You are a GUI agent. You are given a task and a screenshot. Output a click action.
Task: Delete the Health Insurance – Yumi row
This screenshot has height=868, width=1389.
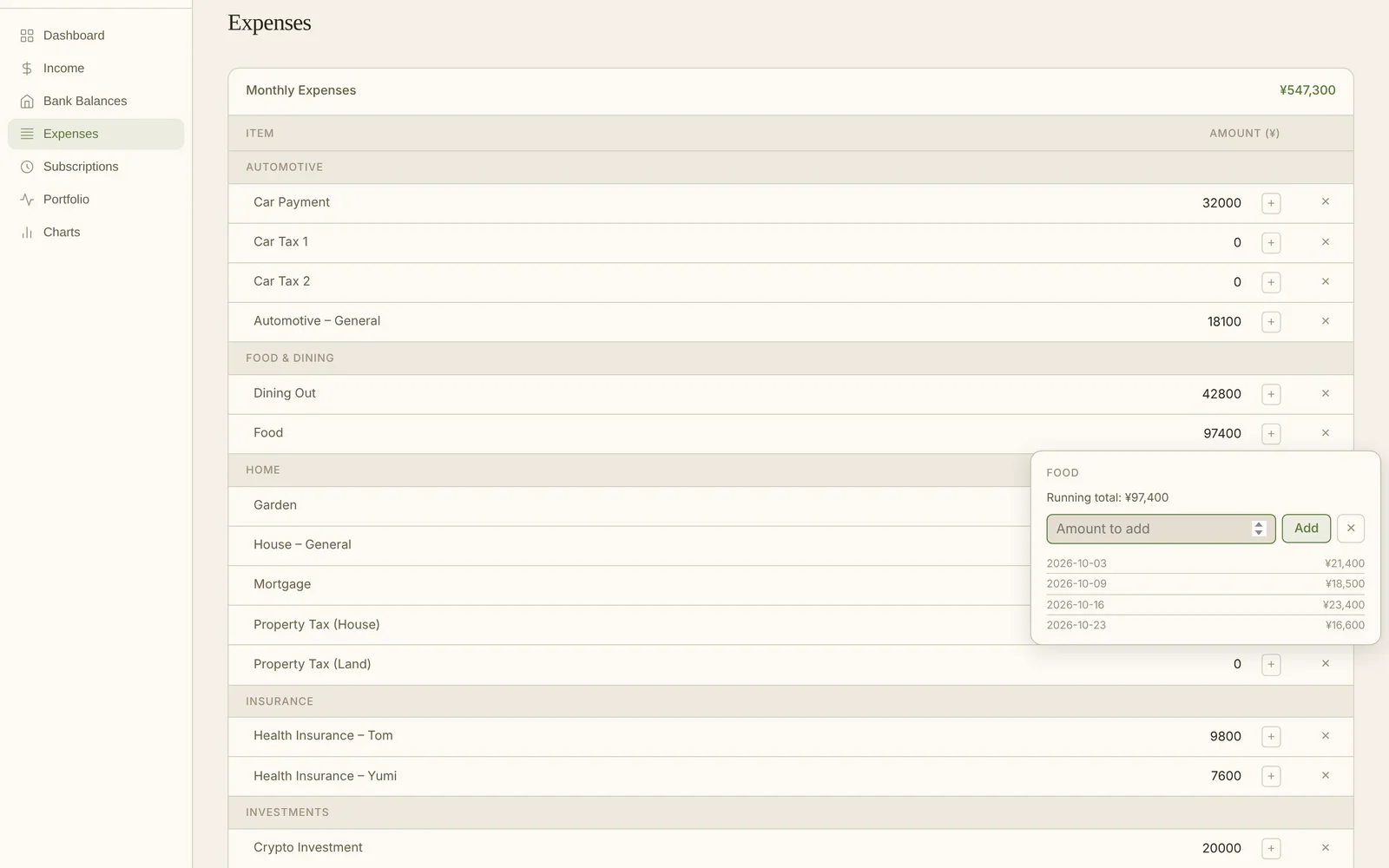(x=1326, y=775)
